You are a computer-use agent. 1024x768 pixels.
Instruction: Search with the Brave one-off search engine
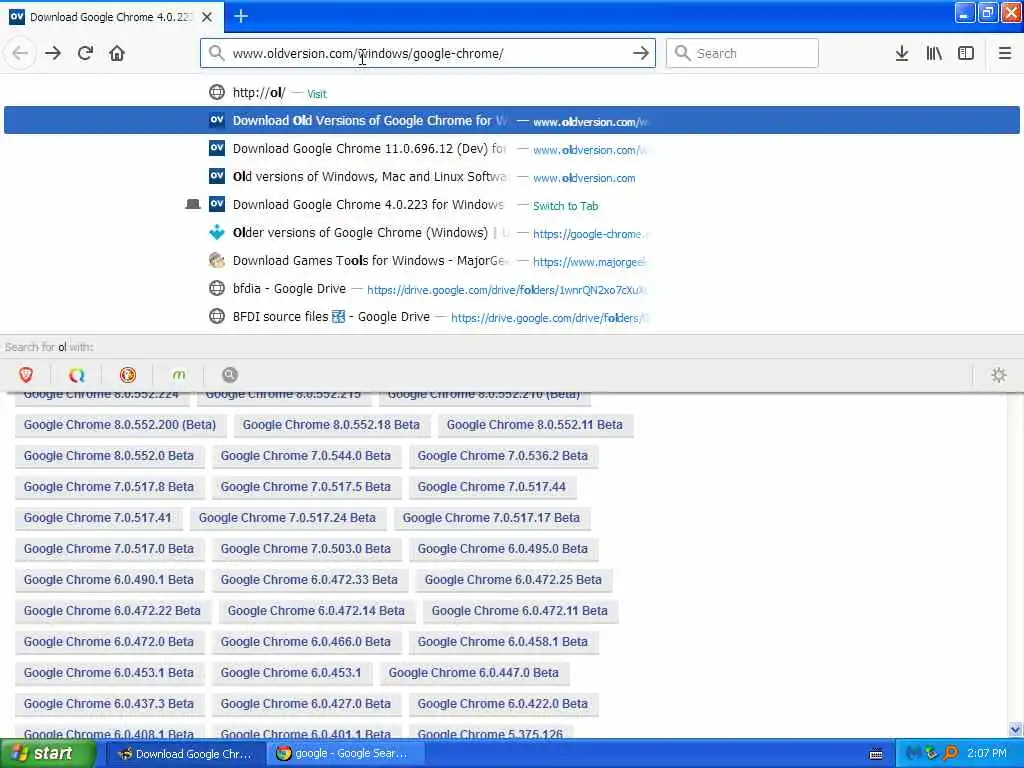point(26,375)
